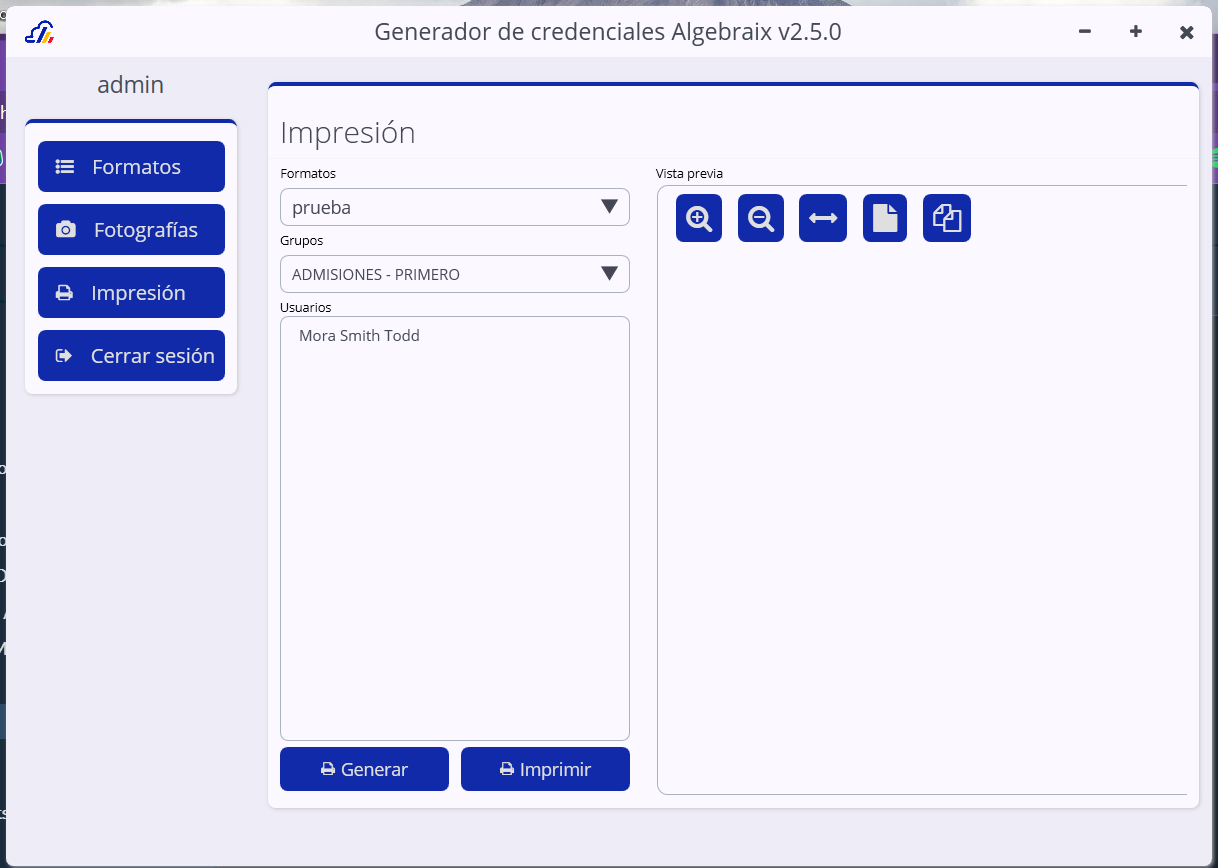1218x868 pixels.
Task: Switch preview to multiple pages view
Action: tap(946, 218)
